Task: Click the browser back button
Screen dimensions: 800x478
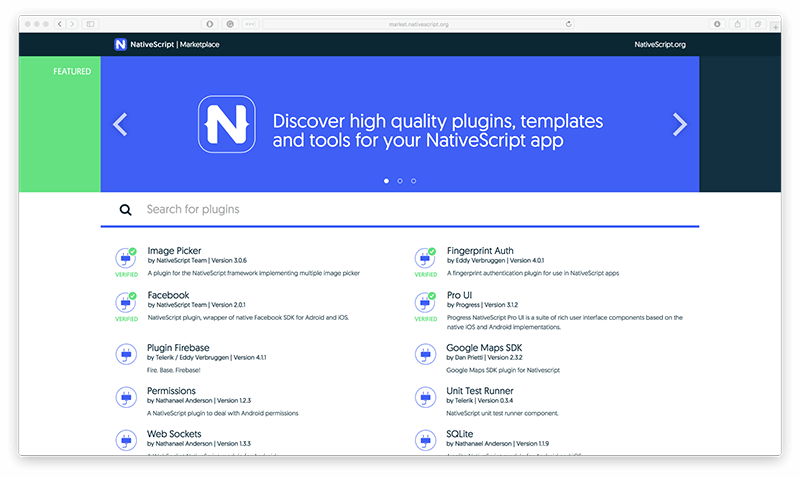Action: point(60,24)
